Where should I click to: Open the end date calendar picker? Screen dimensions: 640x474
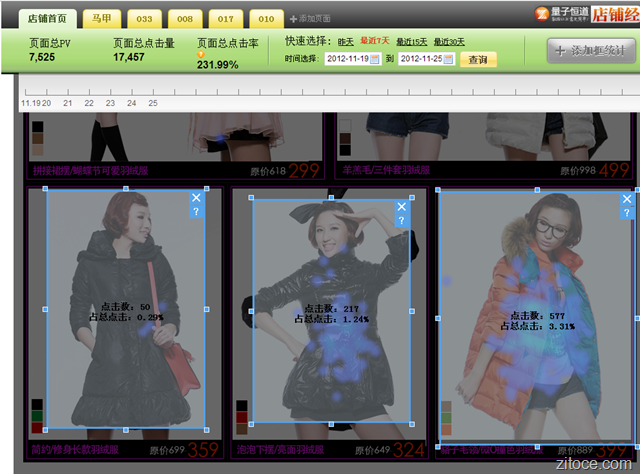click(449, 59)
